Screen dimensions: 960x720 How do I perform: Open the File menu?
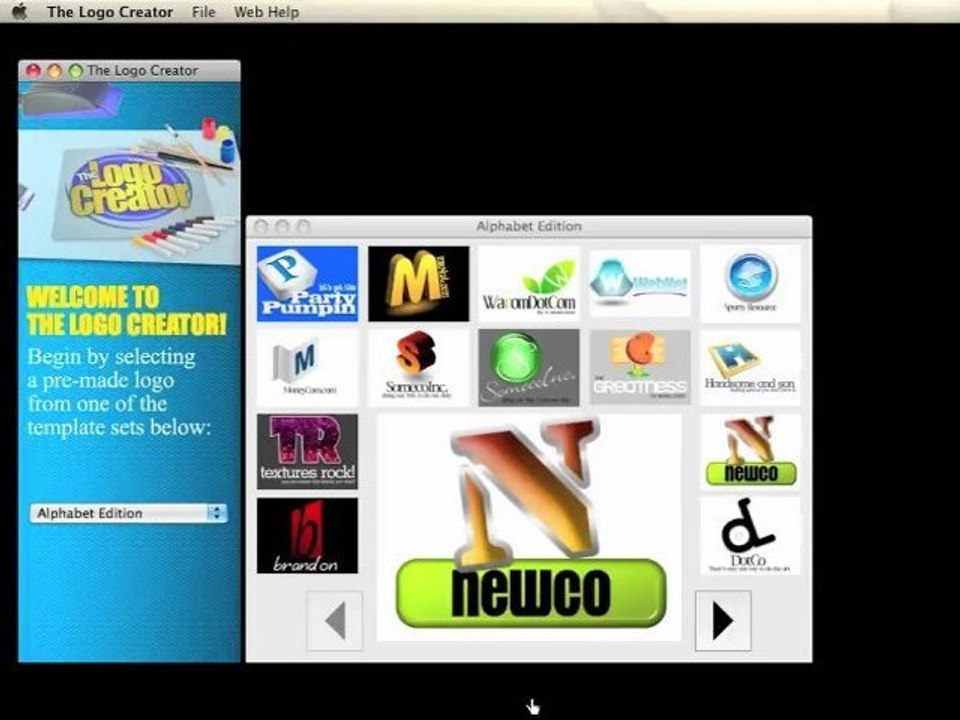(x=203, y=12)
